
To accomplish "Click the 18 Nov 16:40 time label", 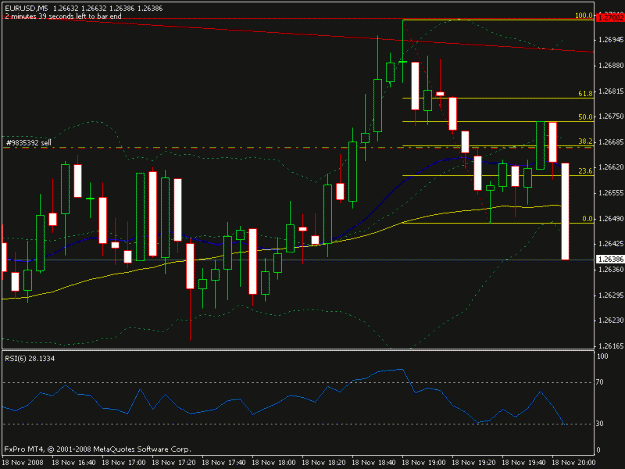I will pos(74,463).
